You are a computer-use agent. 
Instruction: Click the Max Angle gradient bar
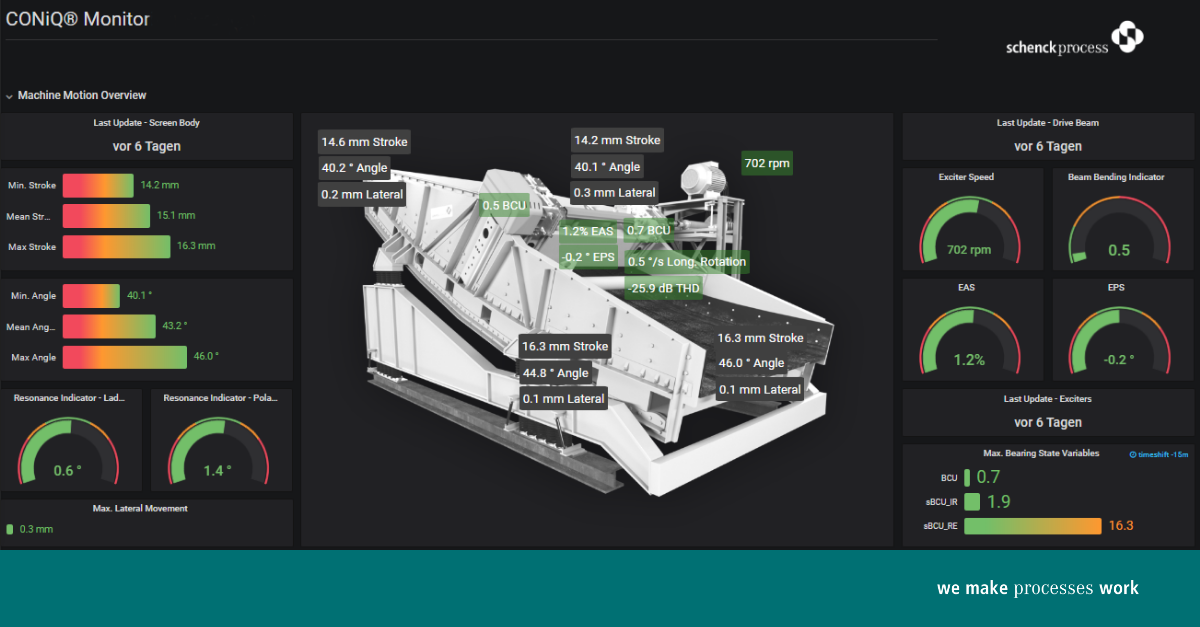(x=125, y=357)
